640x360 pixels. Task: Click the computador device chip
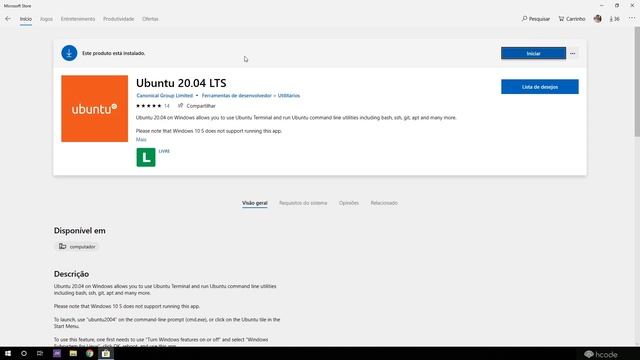[x=77, y=247]
